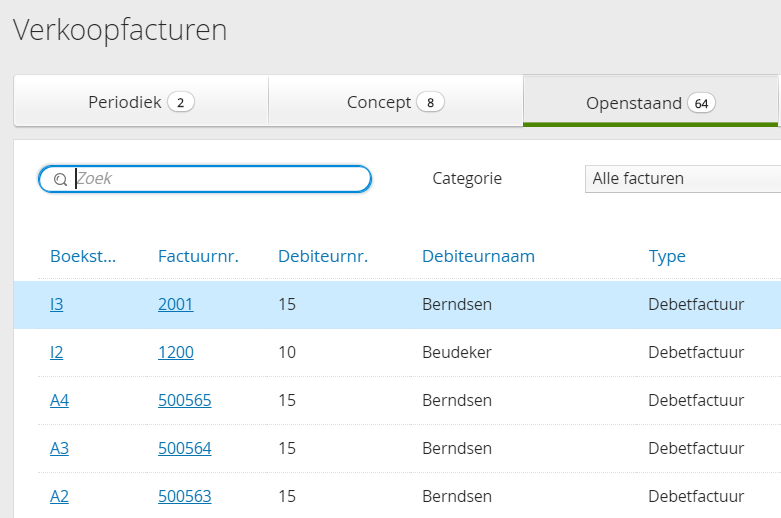This screenshot has height=518, width=781.
Task: Click Debetfactuur in invoice 2001 row
Action: tap(696, 304)
